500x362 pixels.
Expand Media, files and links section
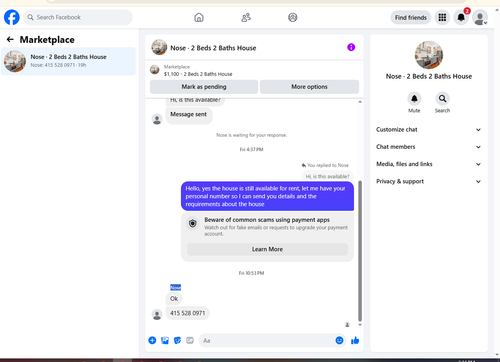(429, 164)
